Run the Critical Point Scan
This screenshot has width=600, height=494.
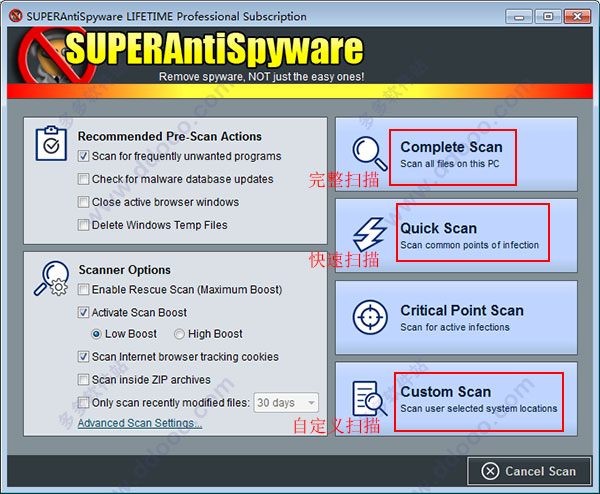point(456,318)
